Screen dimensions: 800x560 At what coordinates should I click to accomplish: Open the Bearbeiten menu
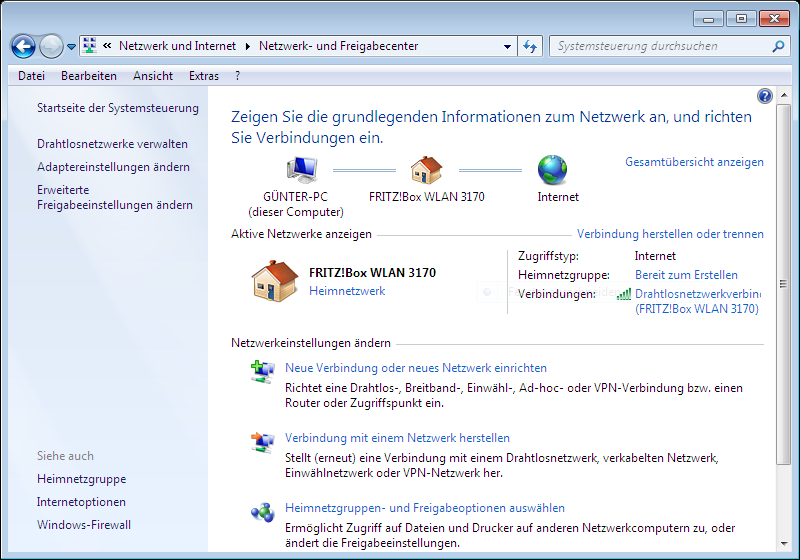coord(89,76)
